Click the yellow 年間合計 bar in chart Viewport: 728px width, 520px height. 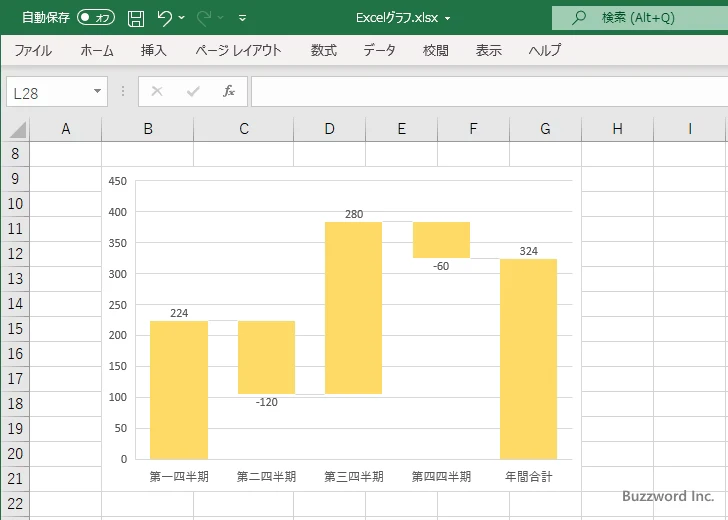528,360
